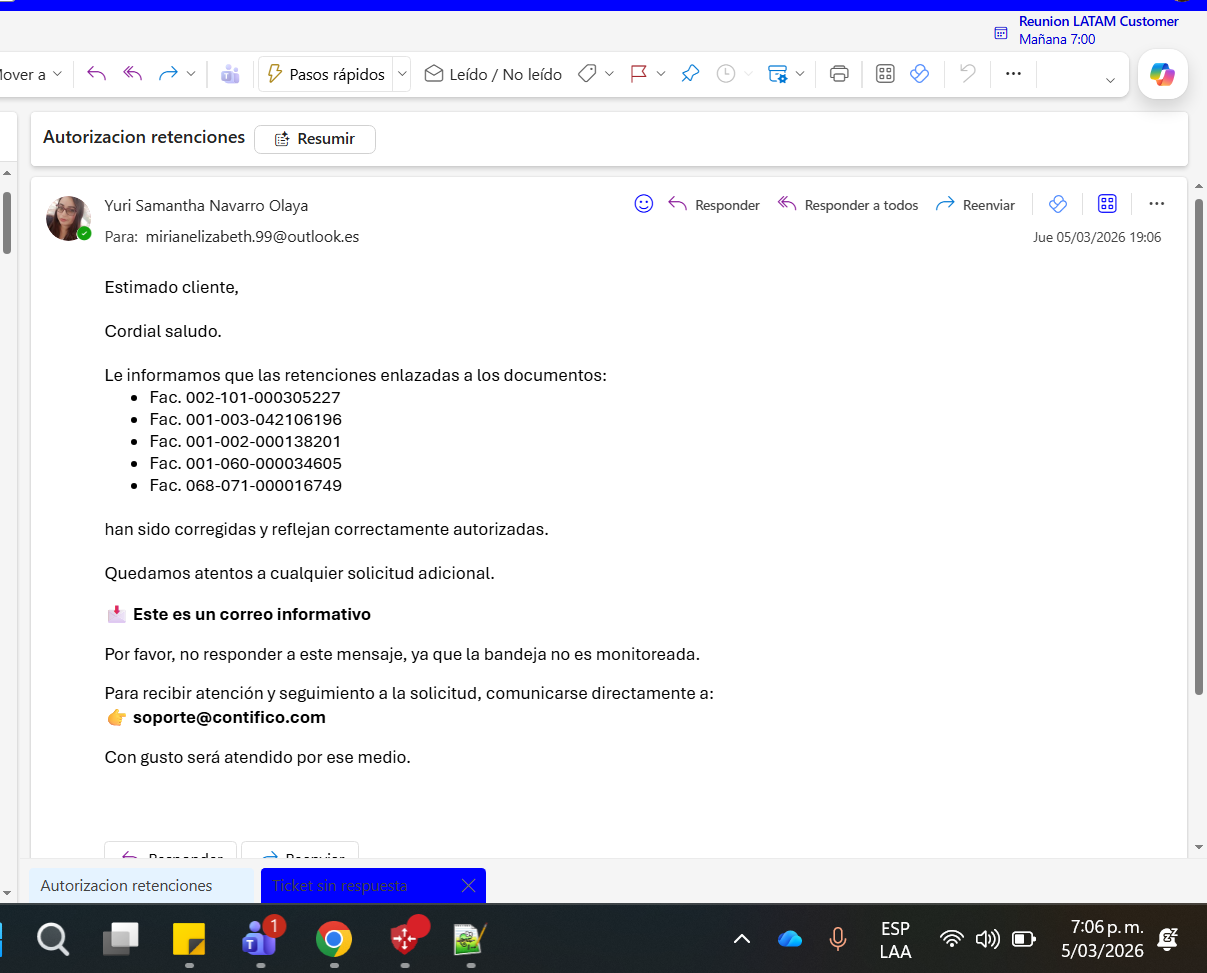Click sender name Yuri Samantha Navarro Olaya

(x=206, y=206)
